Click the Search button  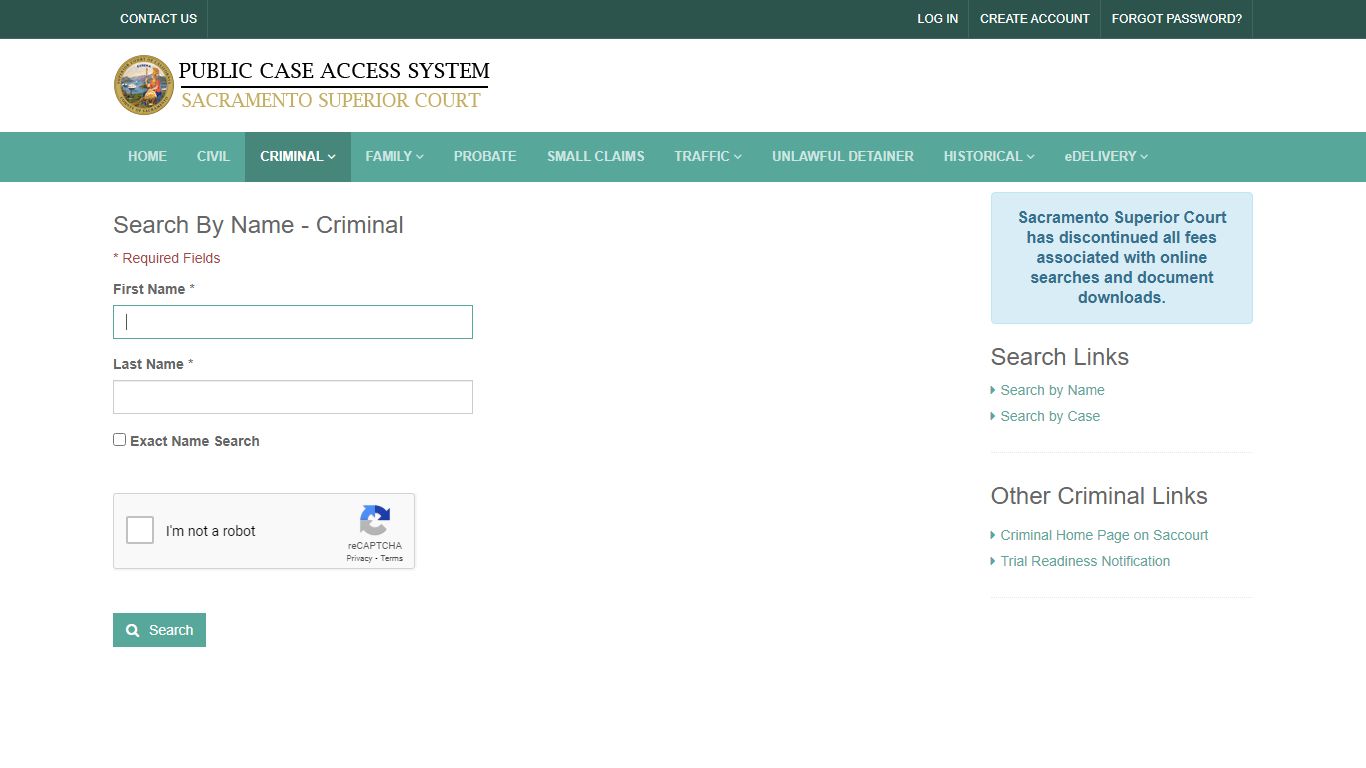click(x=159, y=630)
